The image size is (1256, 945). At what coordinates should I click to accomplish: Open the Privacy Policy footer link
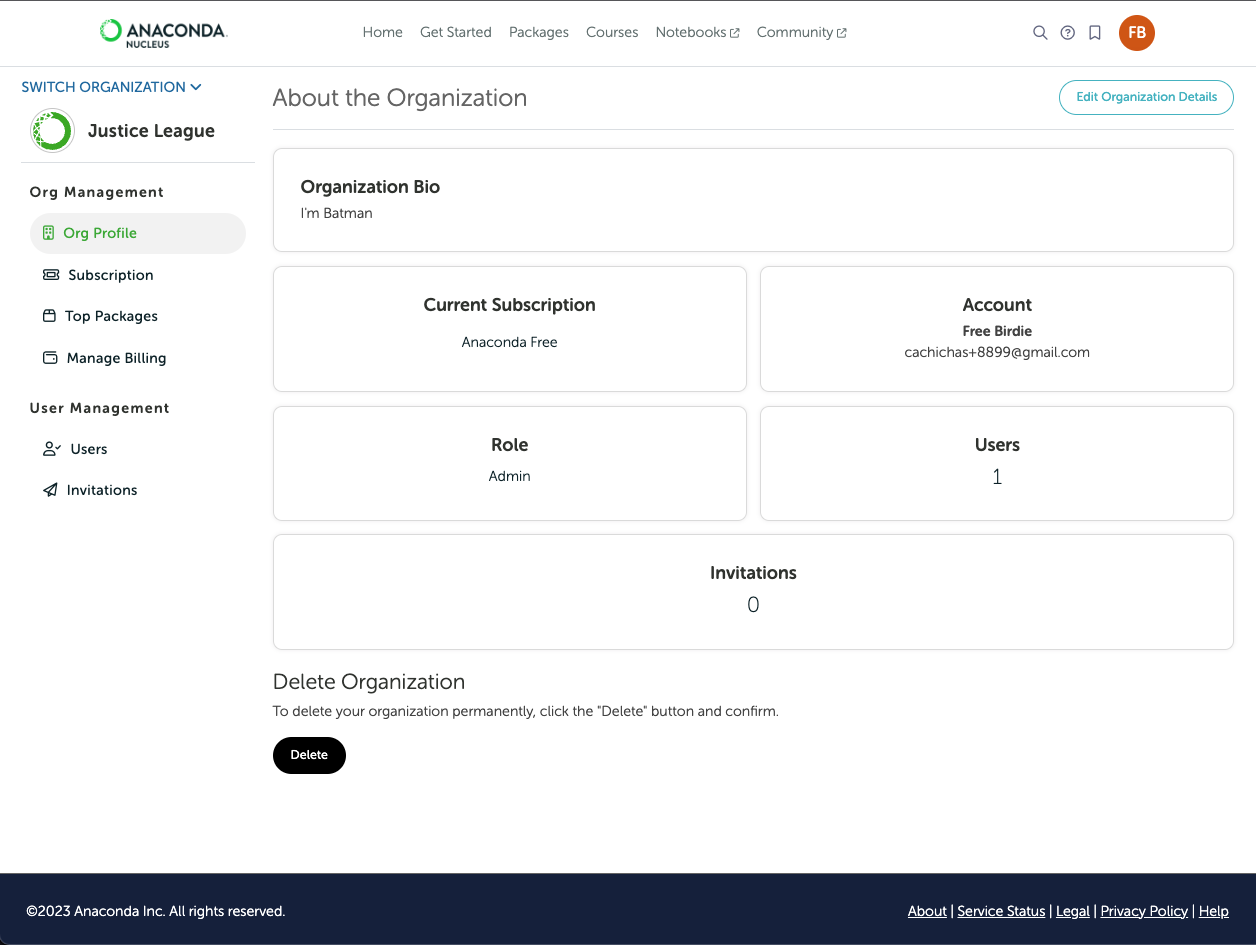tap(1144, 911)
